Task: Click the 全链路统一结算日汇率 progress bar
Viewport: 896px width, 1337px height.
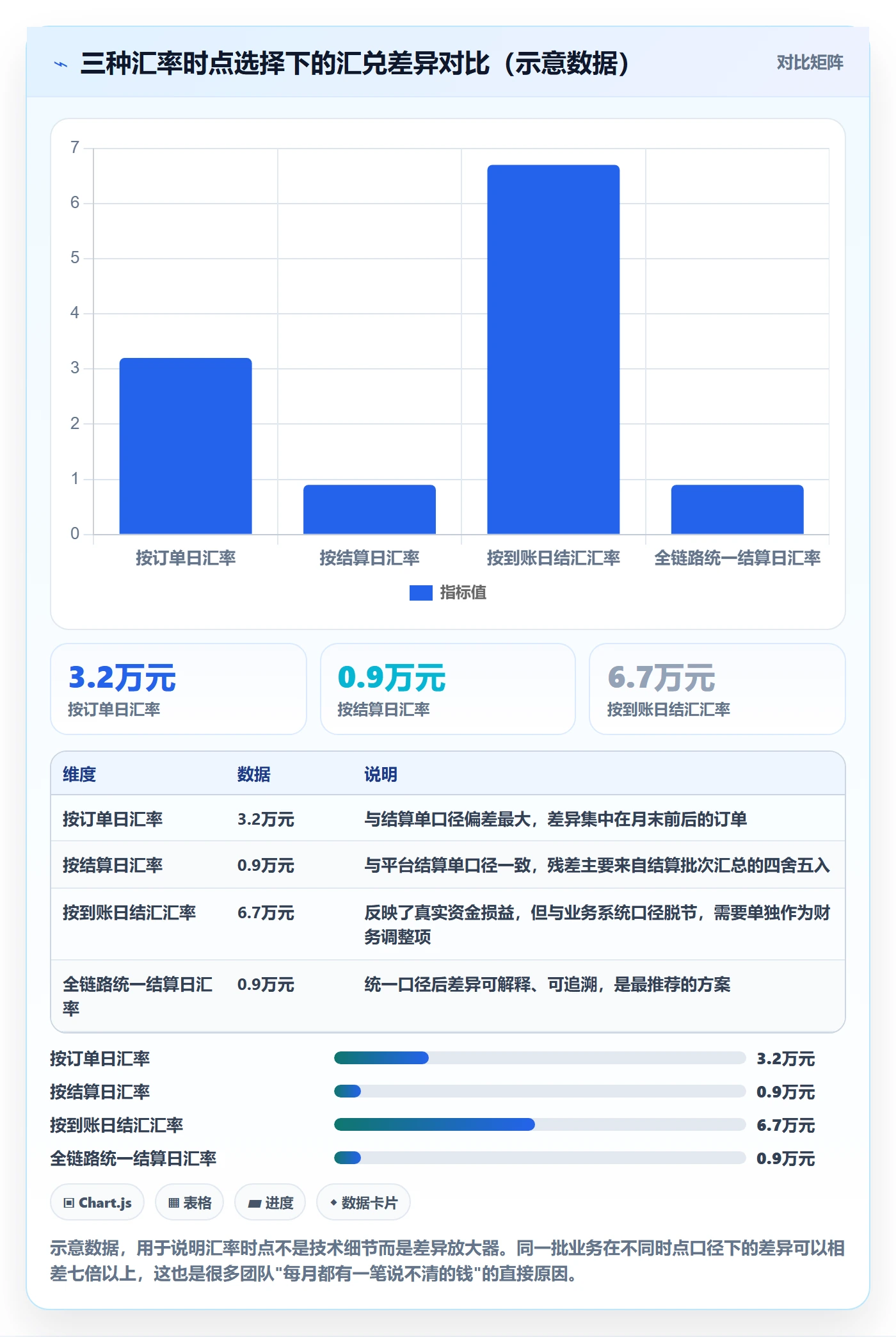Action: (x=540, y=1158)
